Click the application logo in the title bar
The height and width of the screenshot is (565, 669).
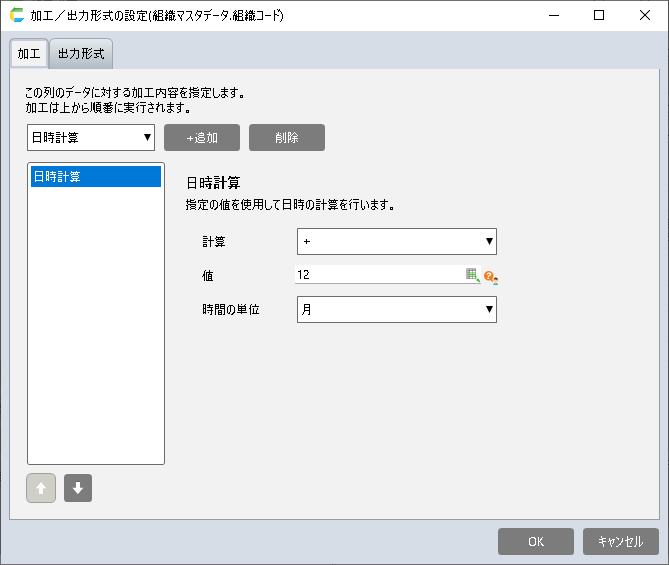point(16,16)
